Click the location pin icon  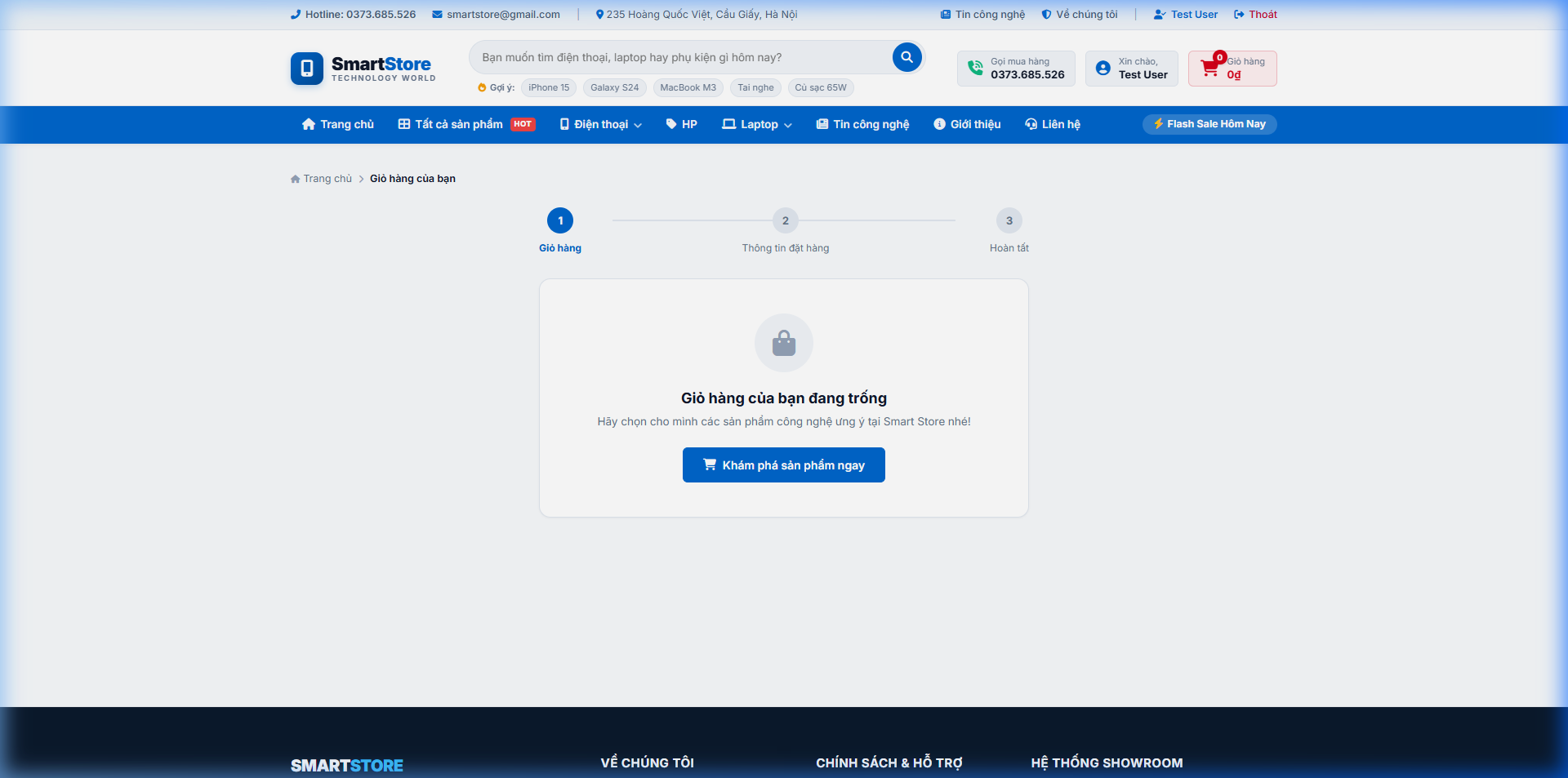(x=599, y=15)
